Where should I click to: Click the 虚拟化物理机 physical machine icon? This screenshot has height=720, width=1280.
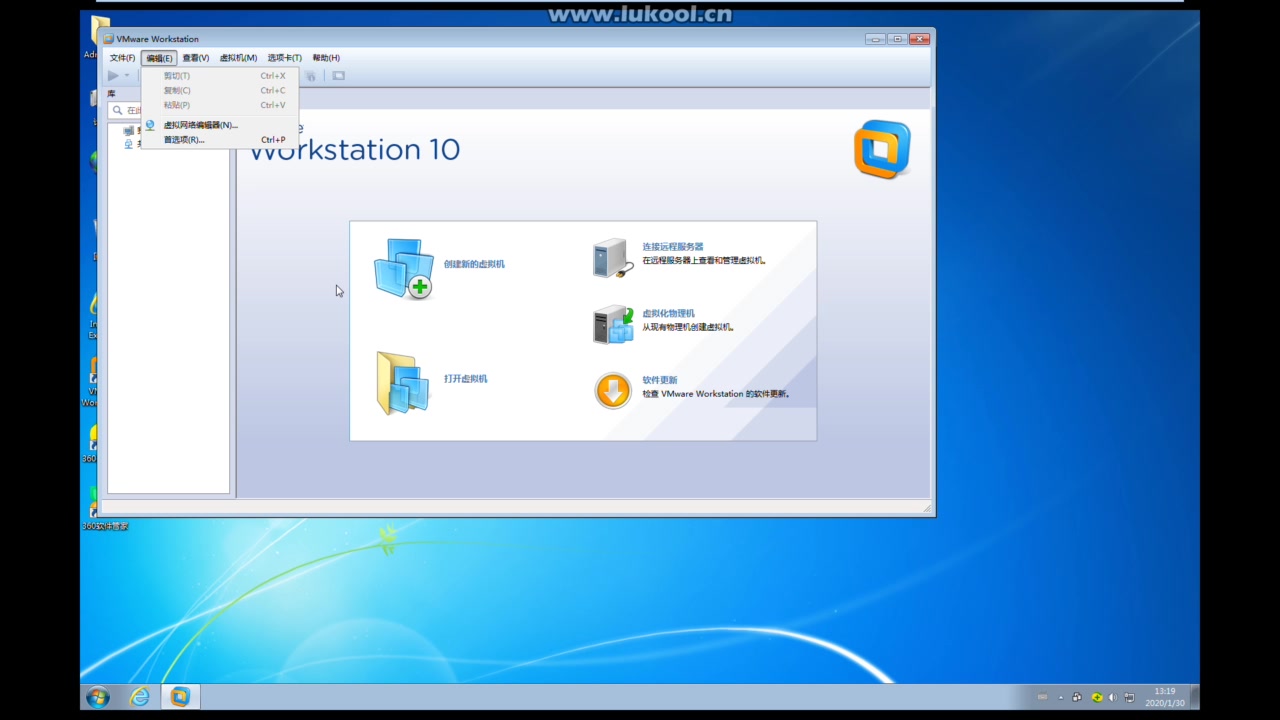point(612,324)
